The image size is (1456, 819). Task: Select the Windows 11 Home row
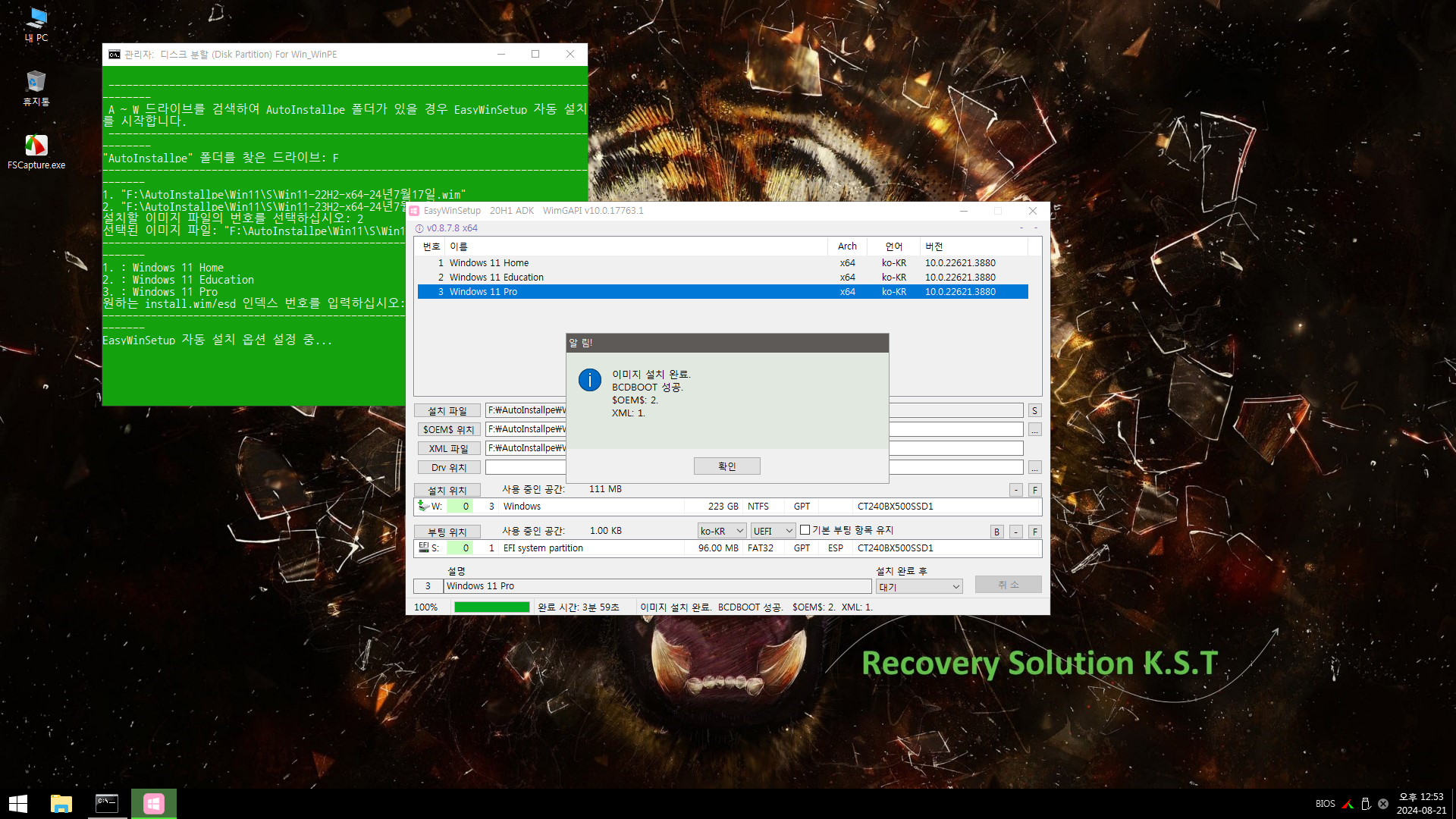click(723, 263)
